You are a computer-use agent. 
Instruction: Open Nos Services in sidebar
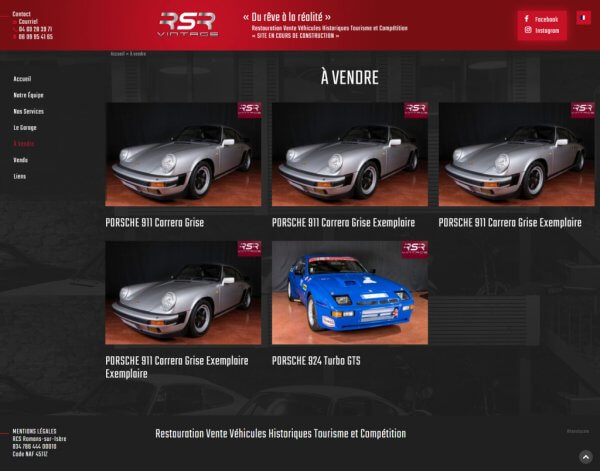(x=29, y=111)
